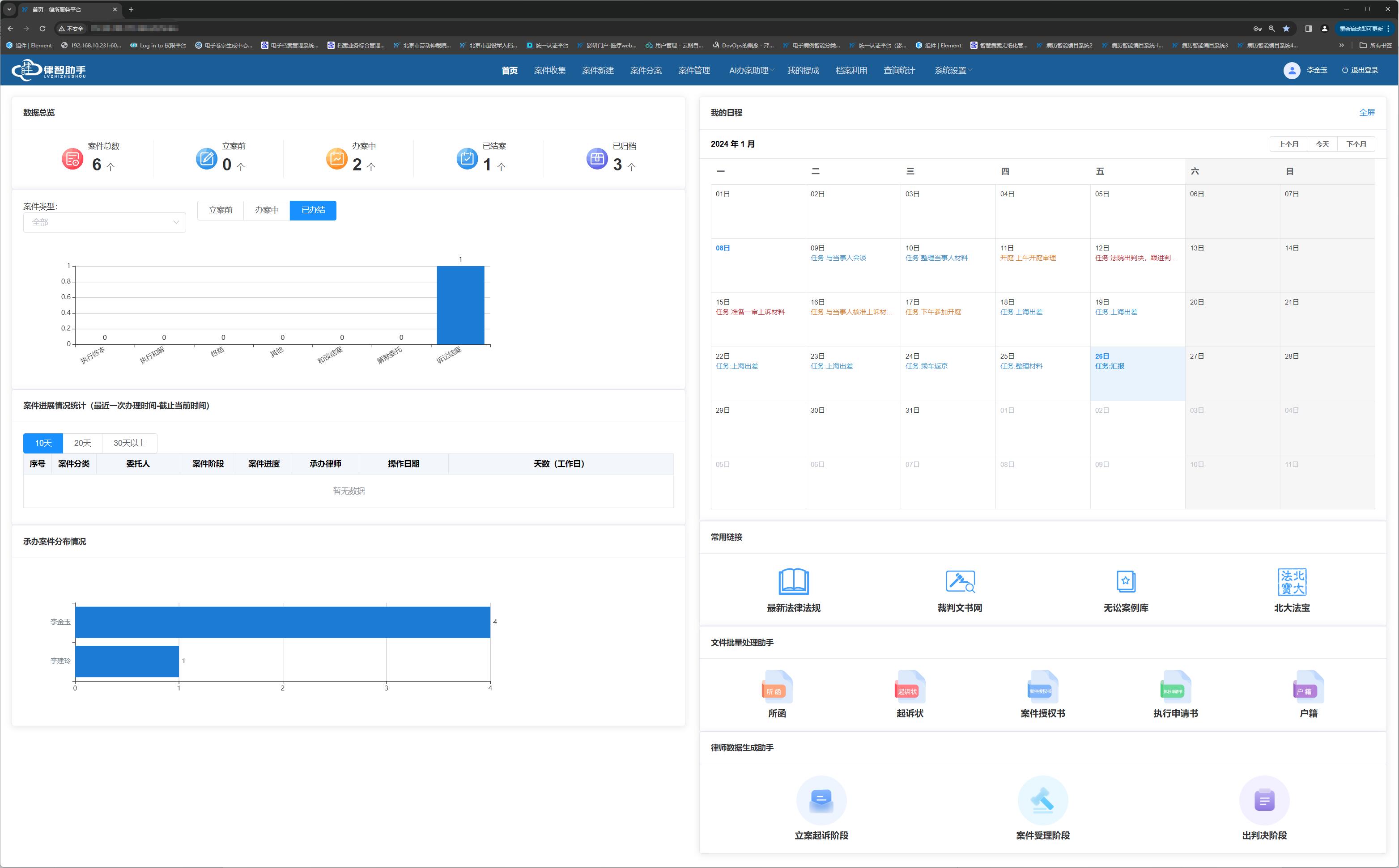Click the browser zoom magnifier icon
1399x868 pixels.
1271,28
